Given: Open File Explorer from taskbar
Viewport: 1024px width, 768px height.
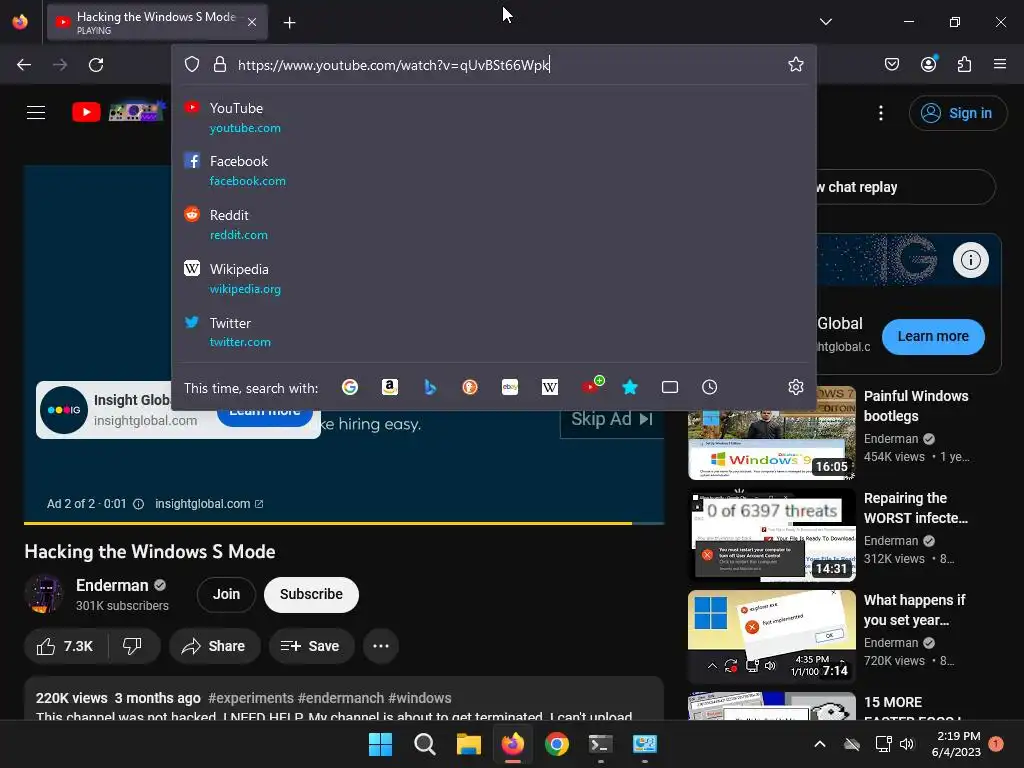Looking at the screenshot, I should [468, 744].
